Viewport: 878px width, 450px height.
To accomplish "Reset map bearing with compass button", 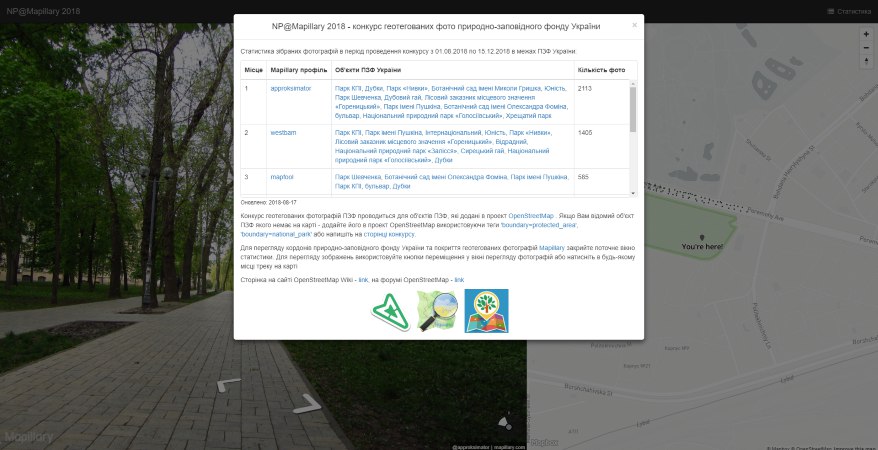I will click(x=866, y=61).
